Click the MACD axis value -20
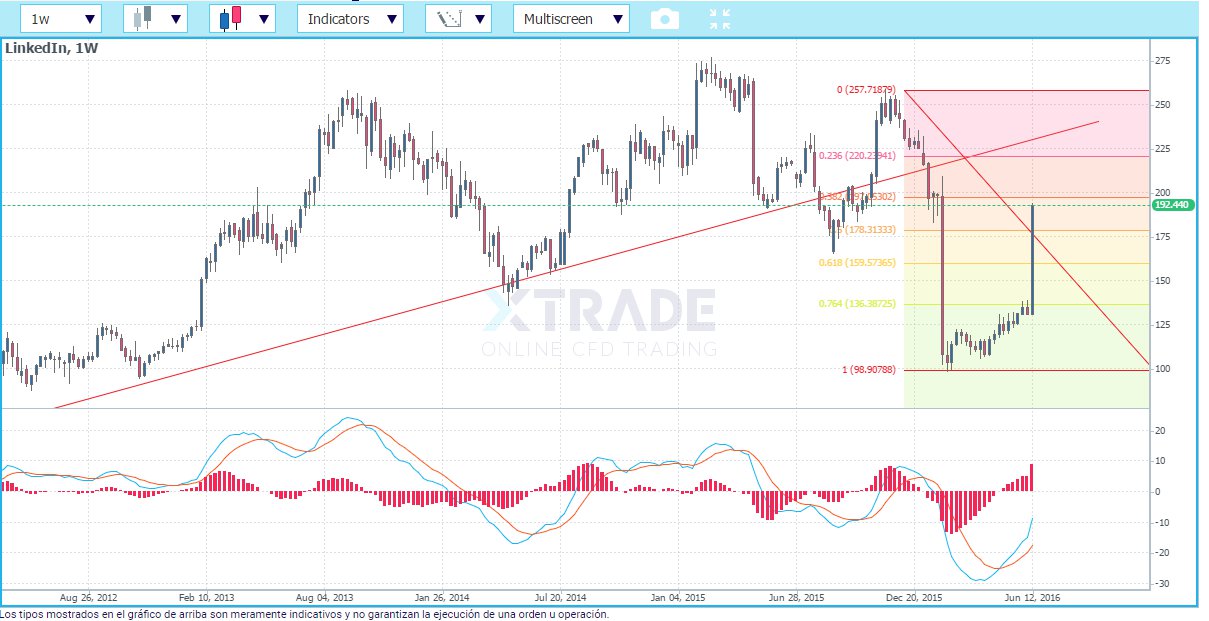 tap(1160, 553)
